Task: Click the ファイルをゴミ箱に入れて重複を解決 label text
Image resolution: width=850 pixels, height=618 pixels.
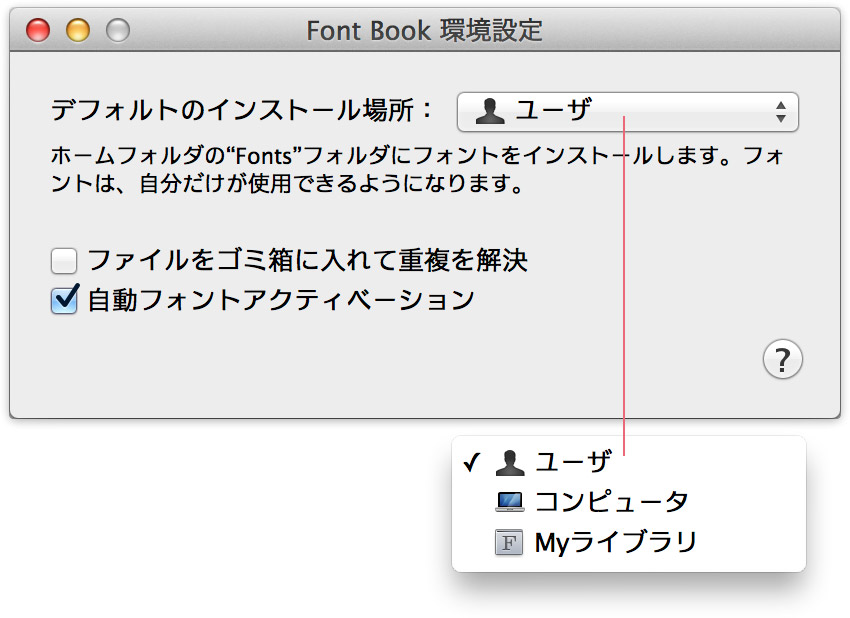Action: coord(307,260)
